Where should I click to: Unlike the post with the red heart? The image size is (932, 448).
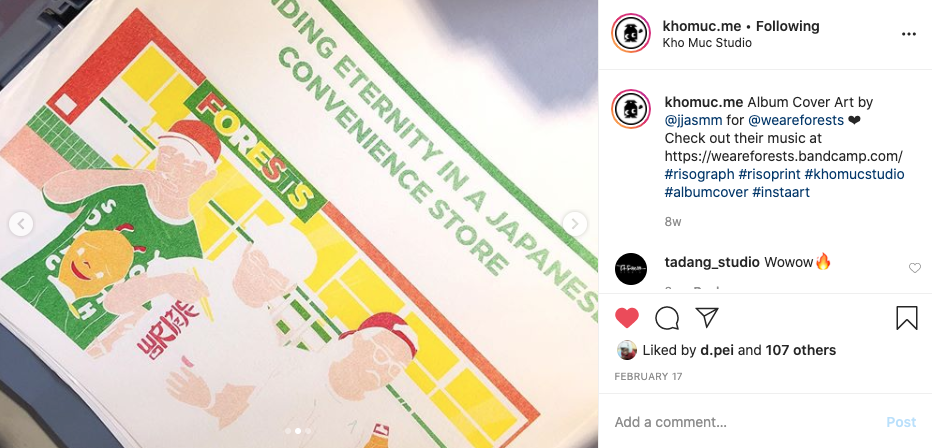627,318
